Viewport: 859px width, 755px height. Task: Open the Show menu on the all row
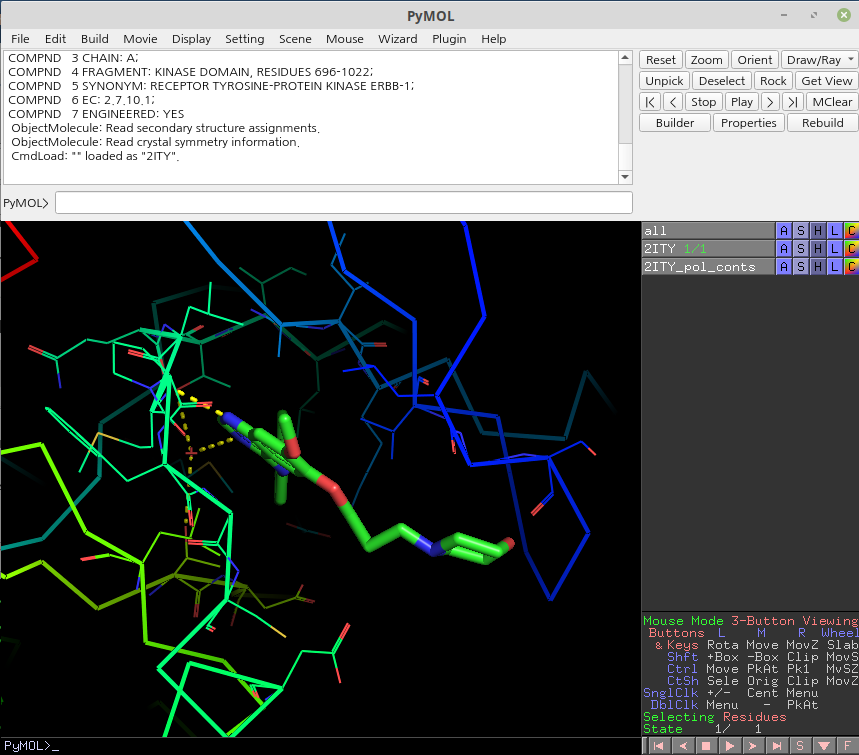(x=800, y=231)
